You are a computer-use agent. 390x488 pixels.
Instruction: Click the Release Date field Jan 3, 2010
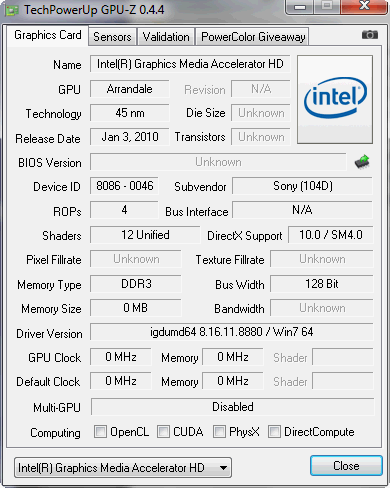(x=130, y=137)
